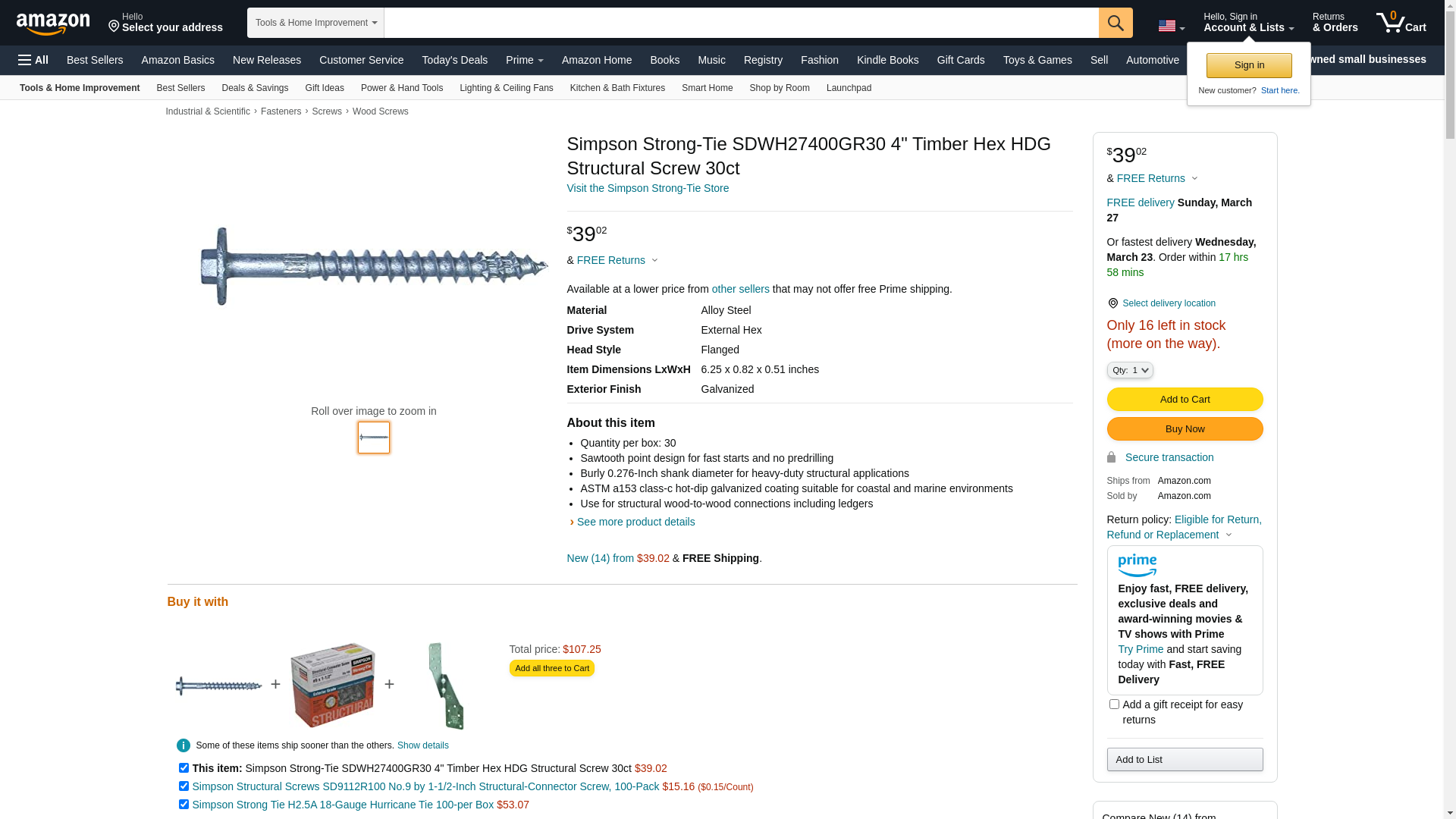Click into the search text field
1456x819 pixels.
click(x=740, y=23)
